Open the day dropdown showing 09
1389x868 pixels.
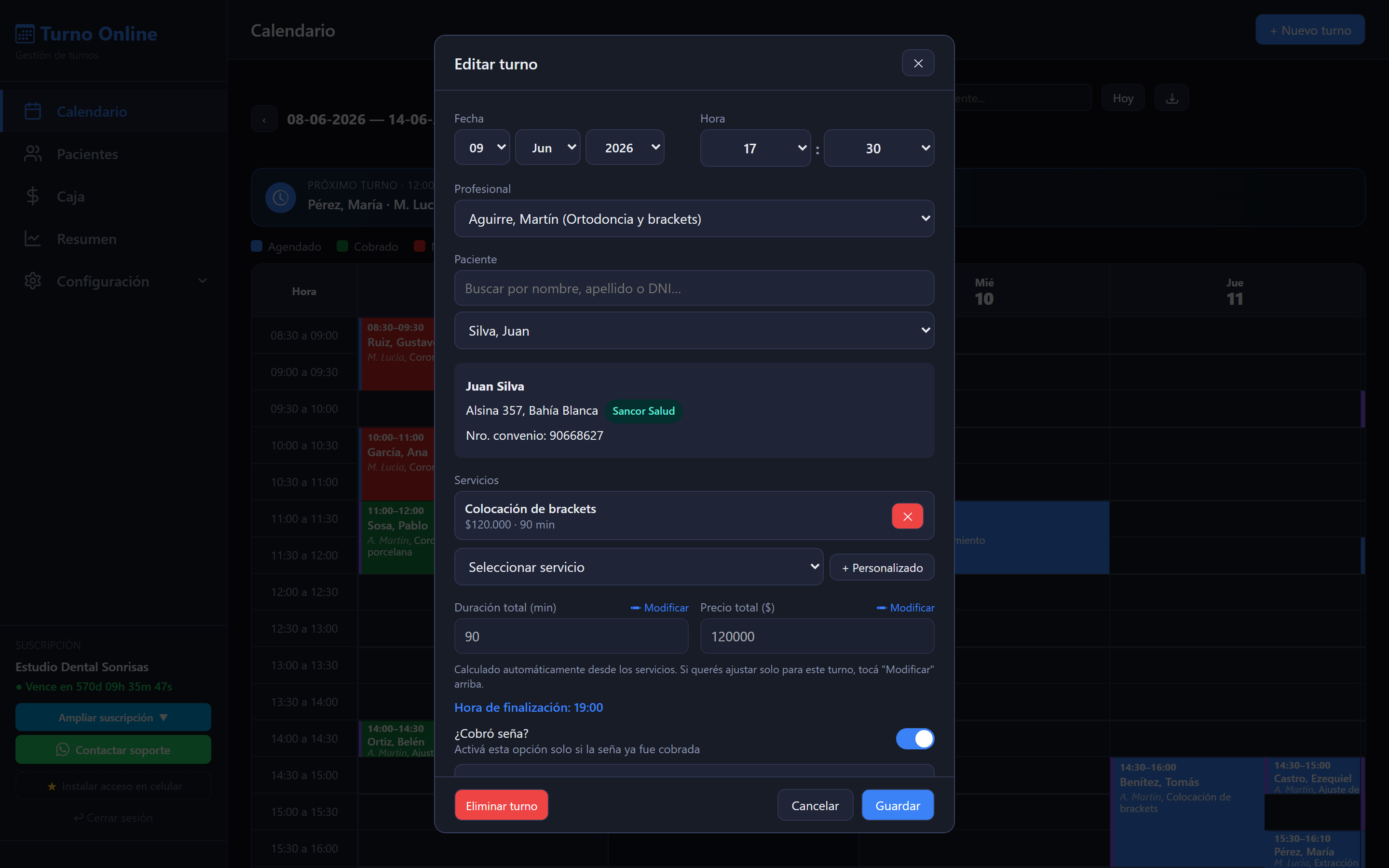tap(482, 148)
